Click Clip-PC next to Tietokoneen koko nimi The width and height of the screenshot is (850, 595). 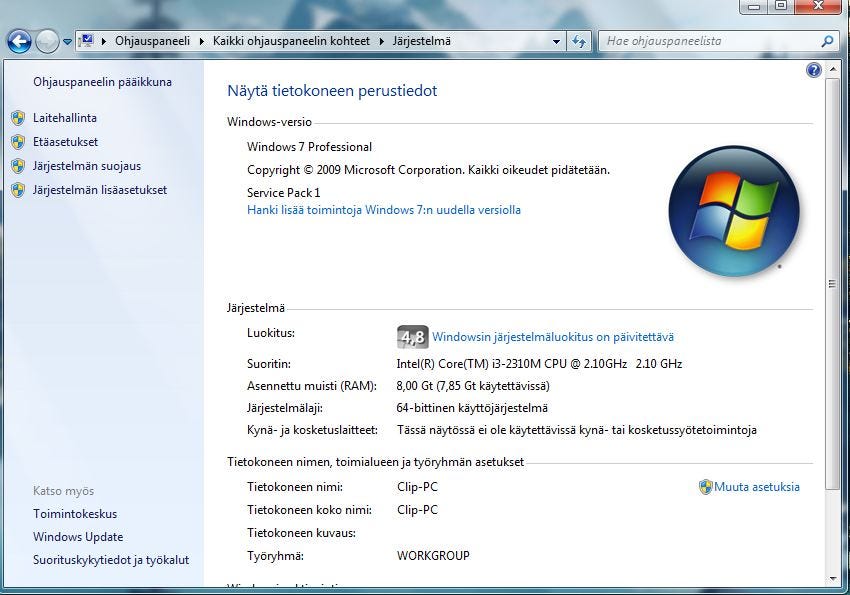point(417,510)
